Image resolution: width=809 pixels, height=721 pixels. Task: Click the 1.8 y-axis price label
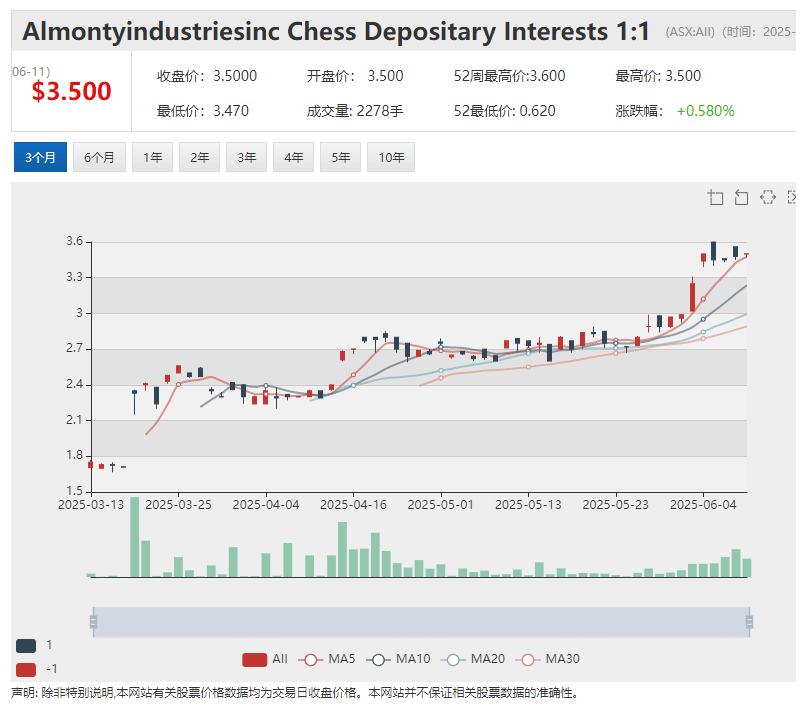click(x=74, y=455)
